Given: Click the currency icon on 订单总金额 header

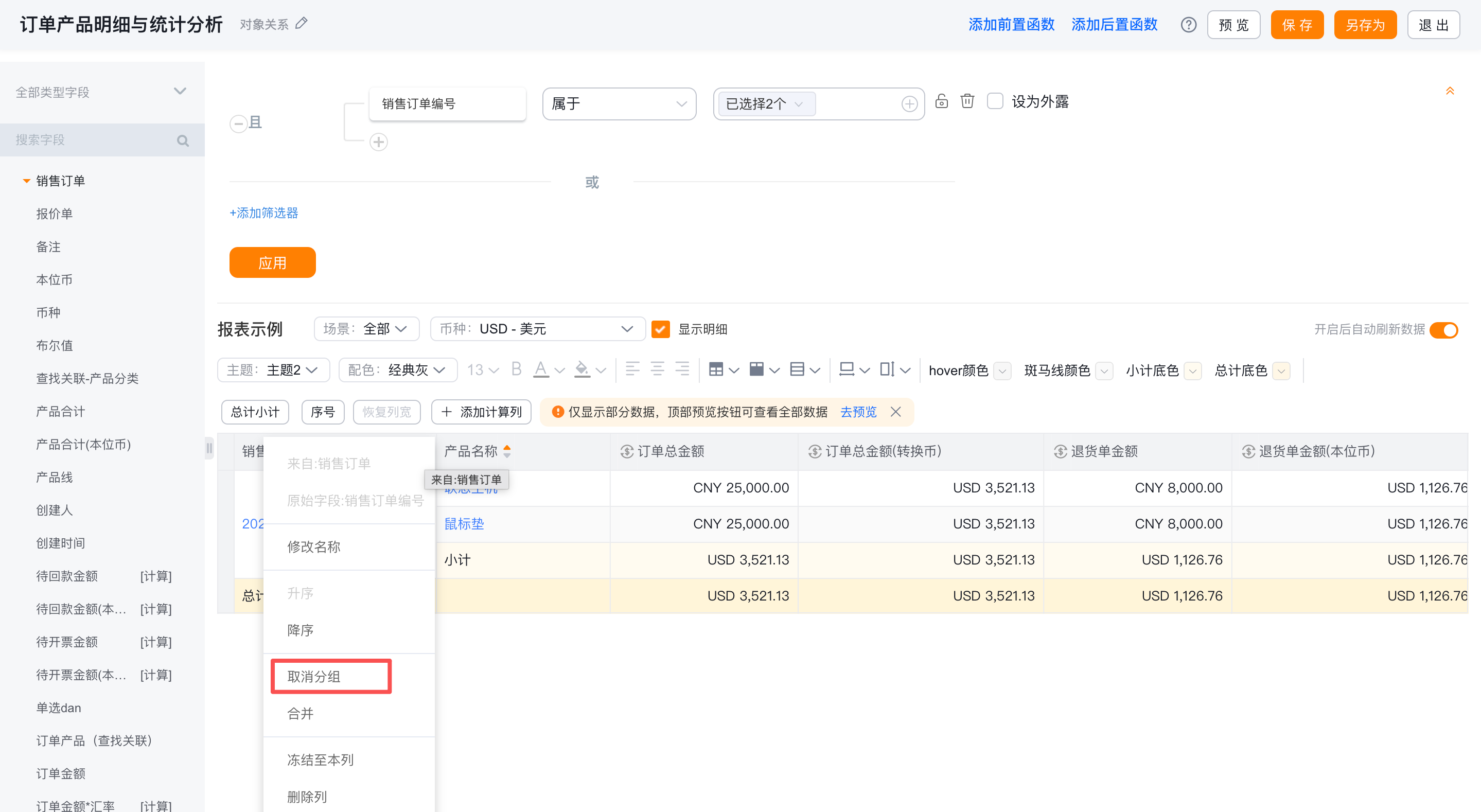Looking at the screenshot, I should (627, 451).
